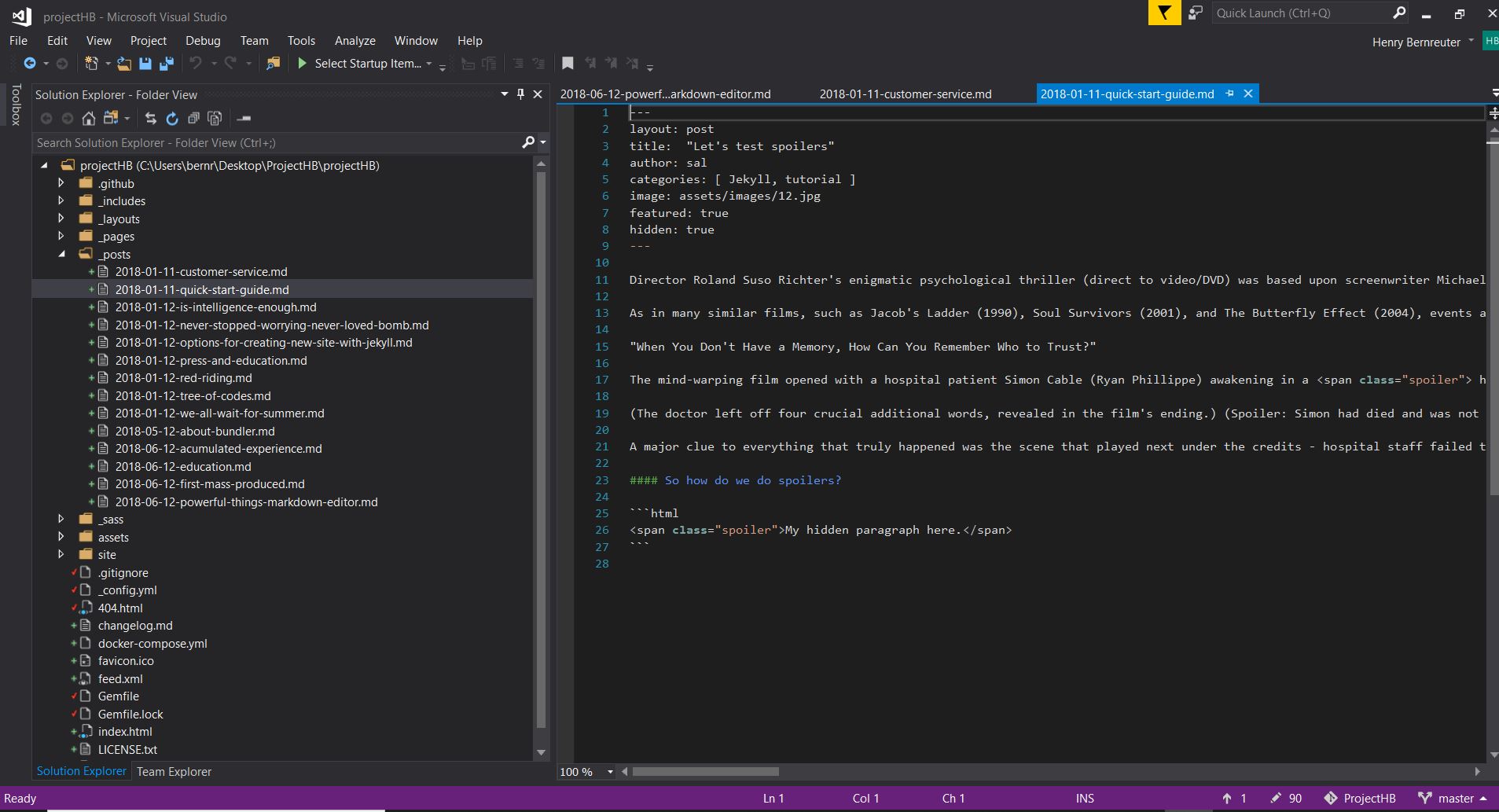Click ProjectHB repository in status bar
Screen dimensions: 1499x812
[x=1360, y=799]
